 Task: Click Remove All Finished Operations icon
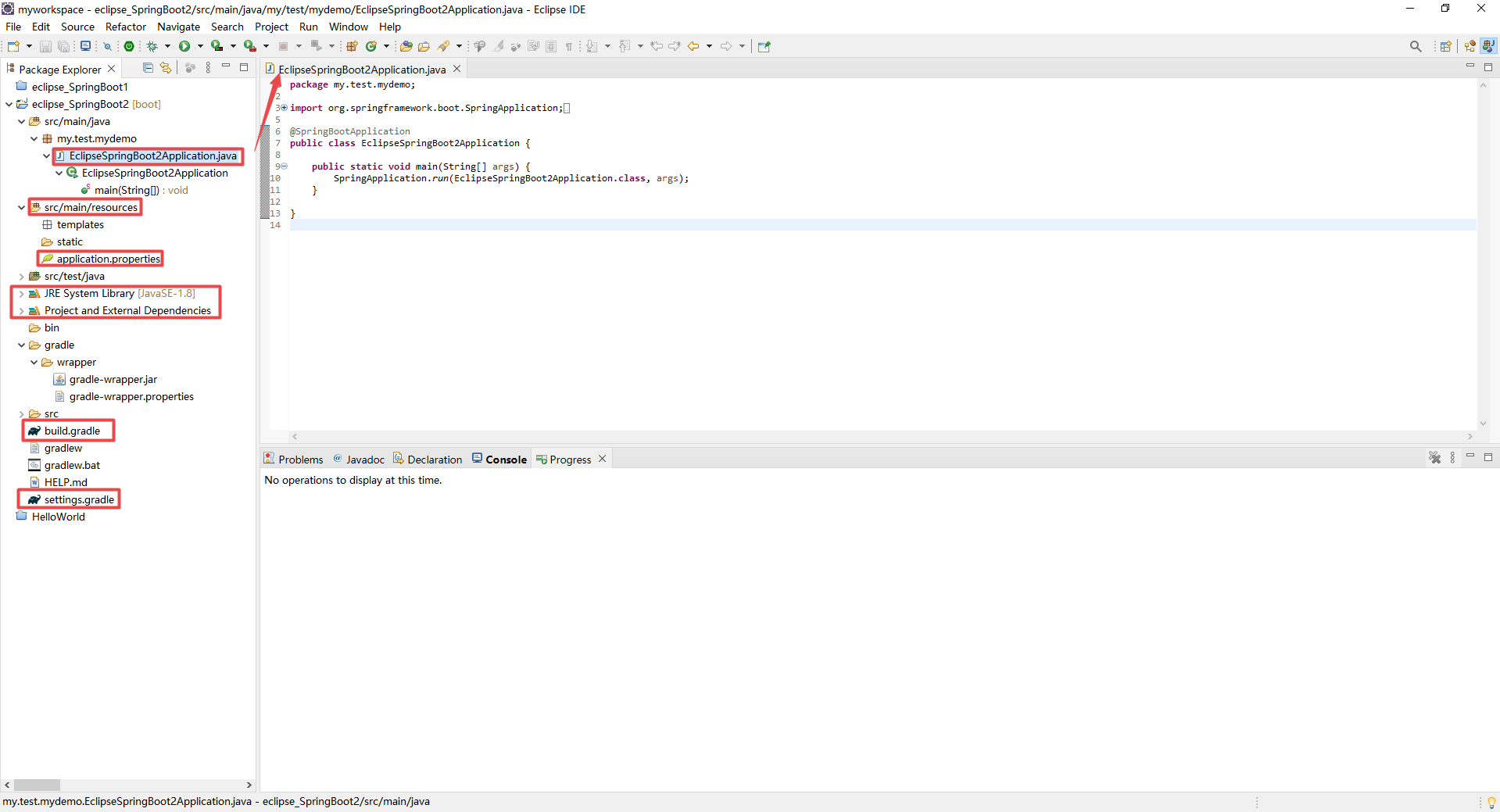(x=1435, y=458)
